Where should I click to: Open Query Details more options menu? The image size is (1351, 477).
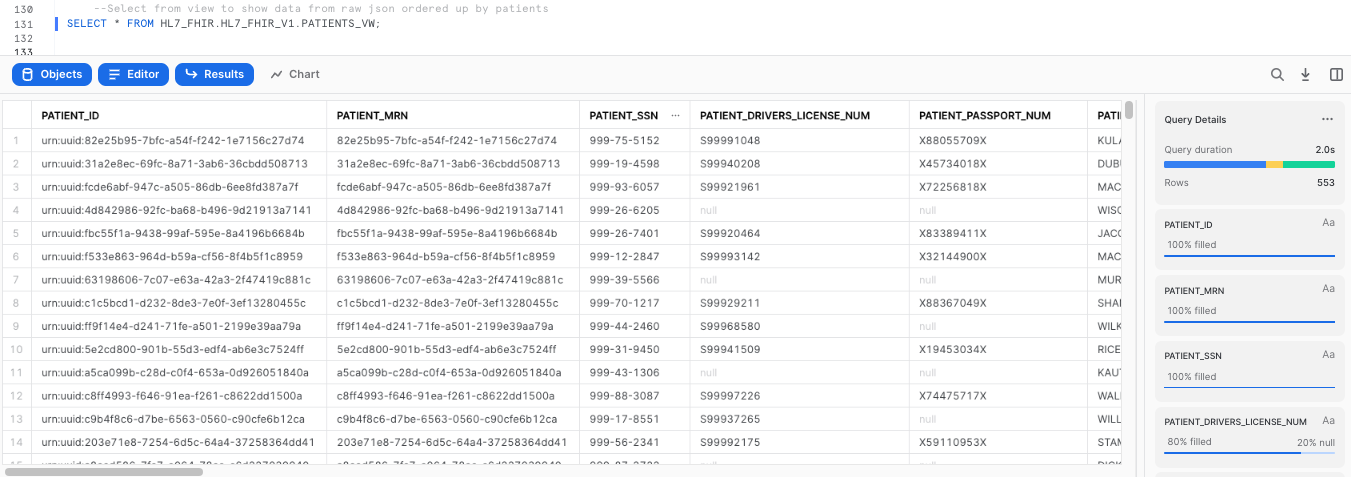coord(1327,120)
